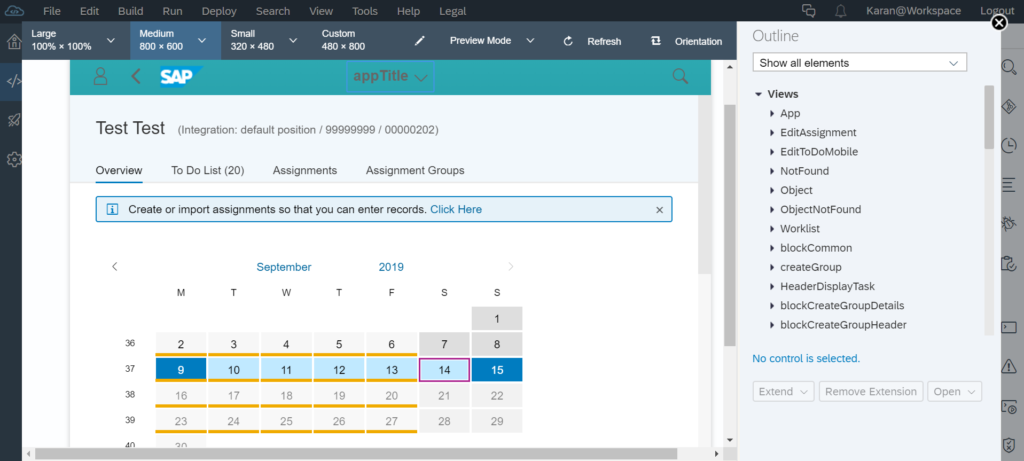Dismiss the info message strip with X
The width and height of the screenshot is (1024, 461).
[660, 210]
